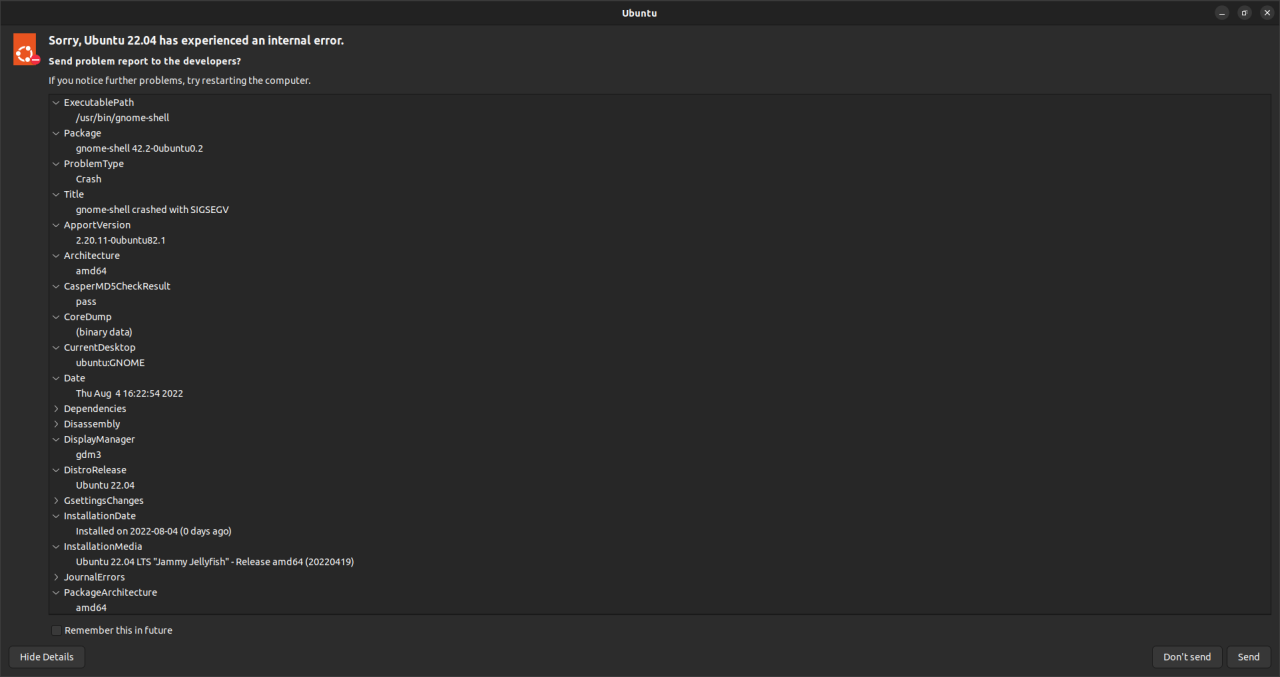Collapse the Title entry
The image size is (1280, 677).
click(55, 194)
